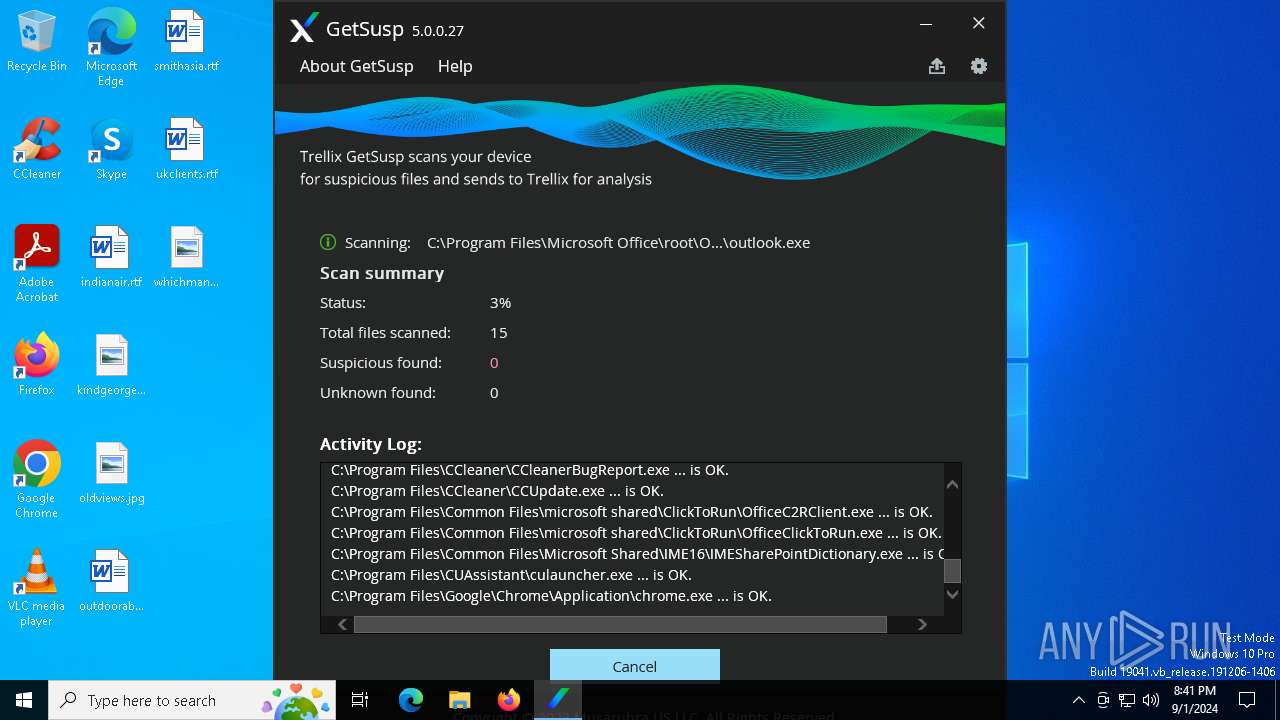The width and height of the screenshot is (1280, 720).
Task: Click the horizontal scrollbar thumb in log
Action: 620,624
